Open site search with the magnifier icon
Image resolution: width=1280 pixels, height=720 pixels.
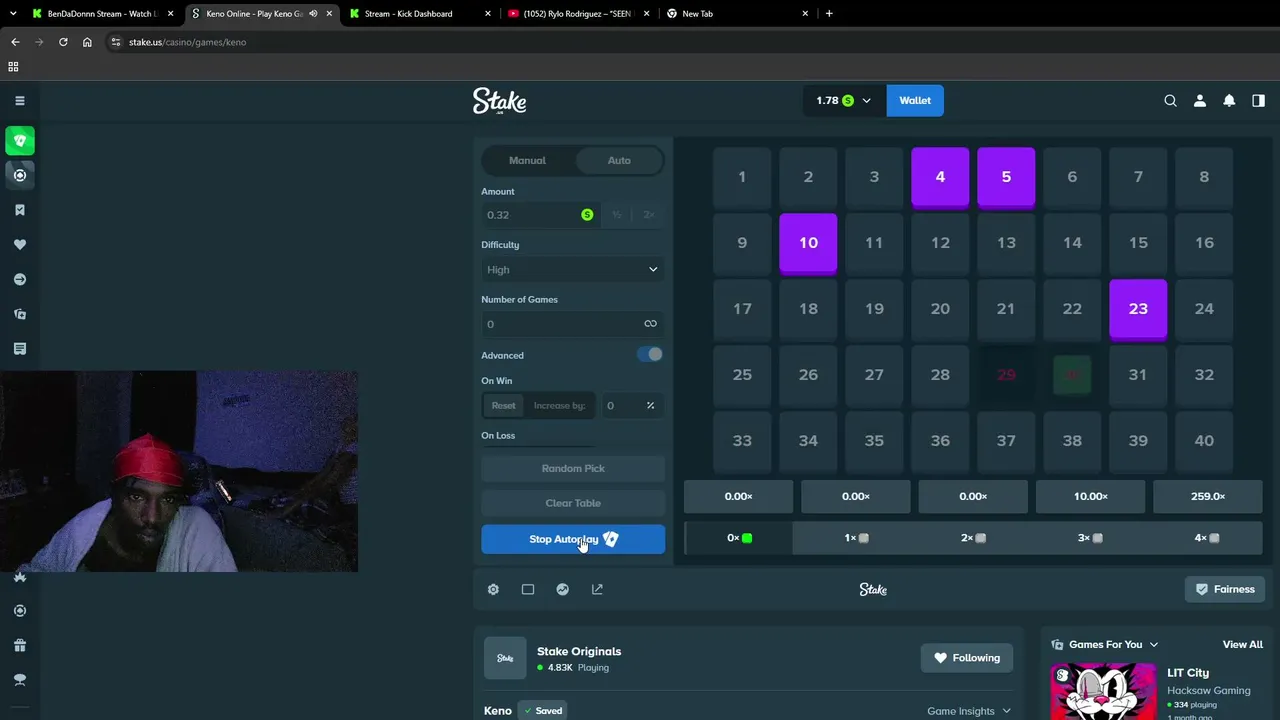point(1170,100)
